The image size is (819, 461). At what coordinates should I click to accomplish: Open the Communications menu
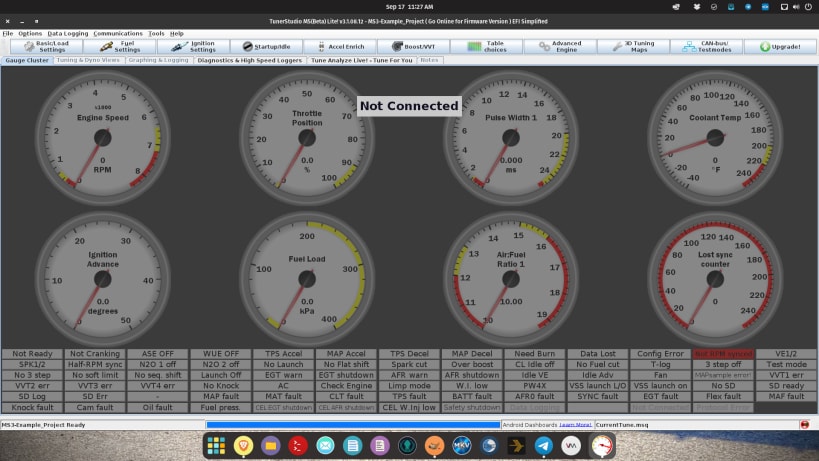coord(118,33)
